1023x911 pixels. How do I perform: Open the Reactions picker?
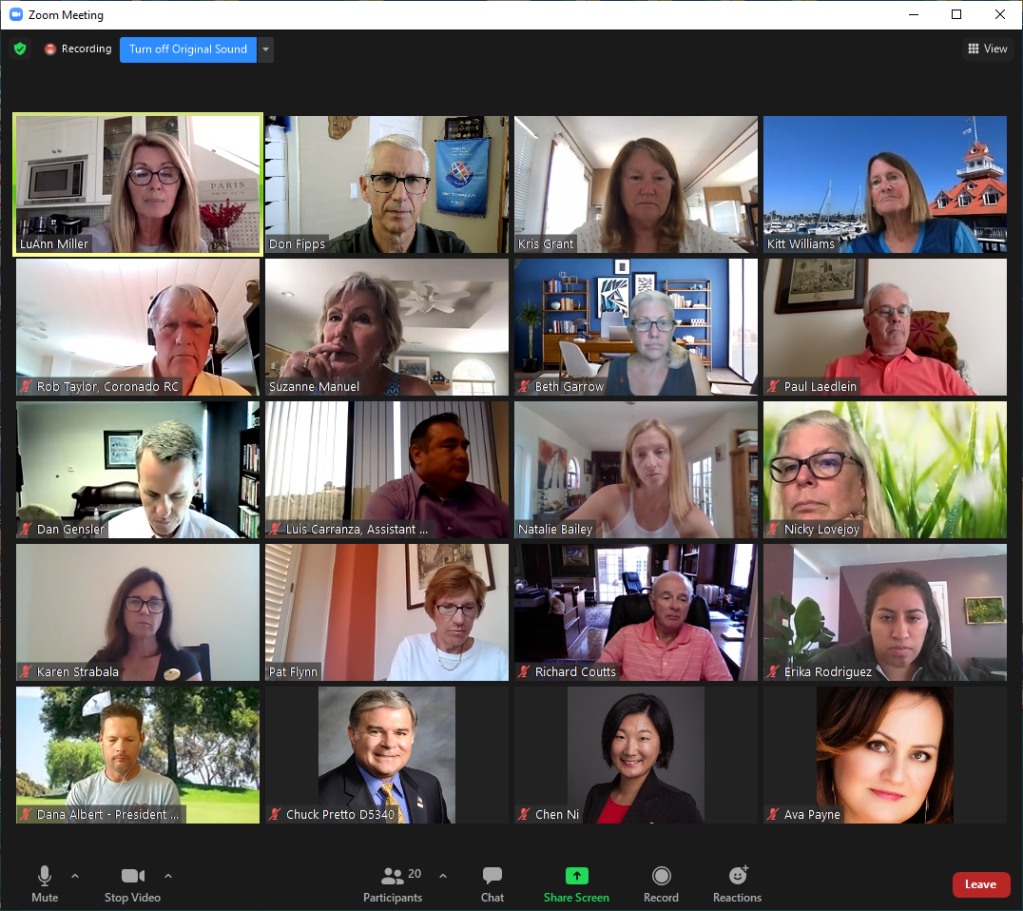coord(738,884)
